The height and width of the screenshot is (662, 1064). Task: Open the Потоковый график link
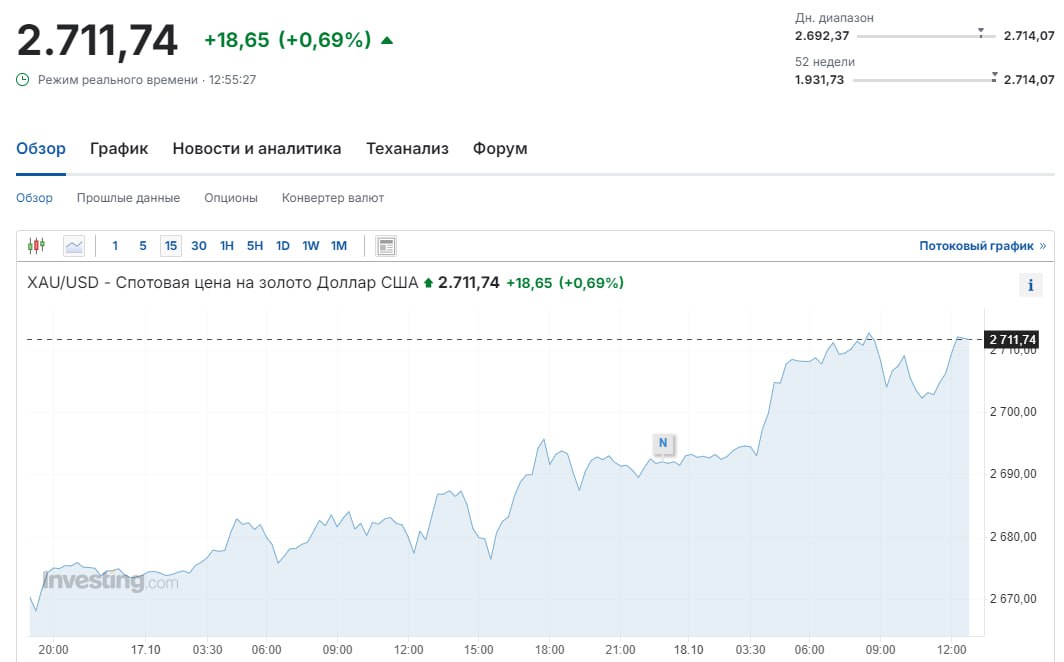[982, 246]
